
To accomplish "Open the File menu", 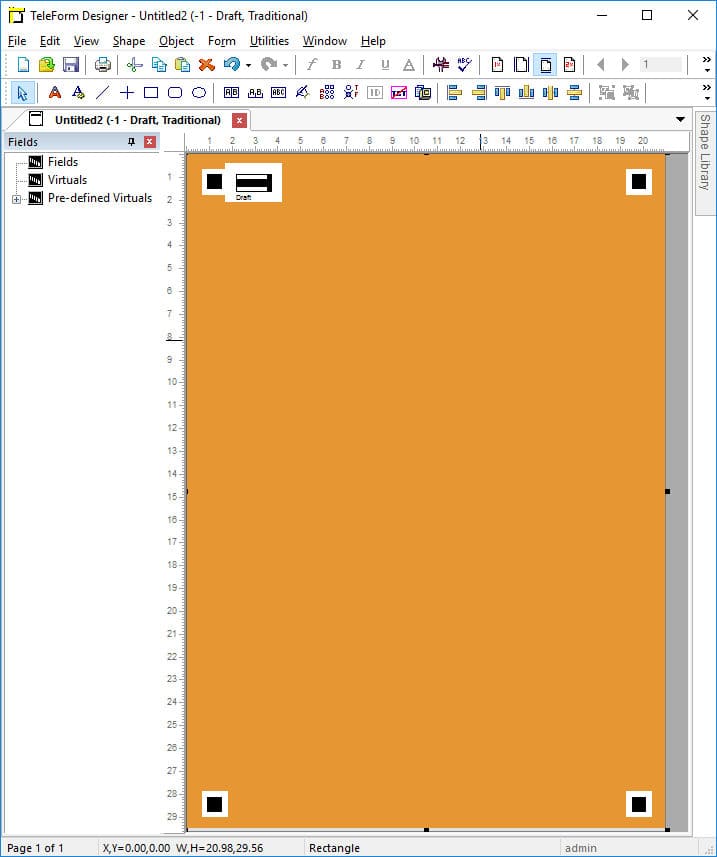I will tap(17, 41).
